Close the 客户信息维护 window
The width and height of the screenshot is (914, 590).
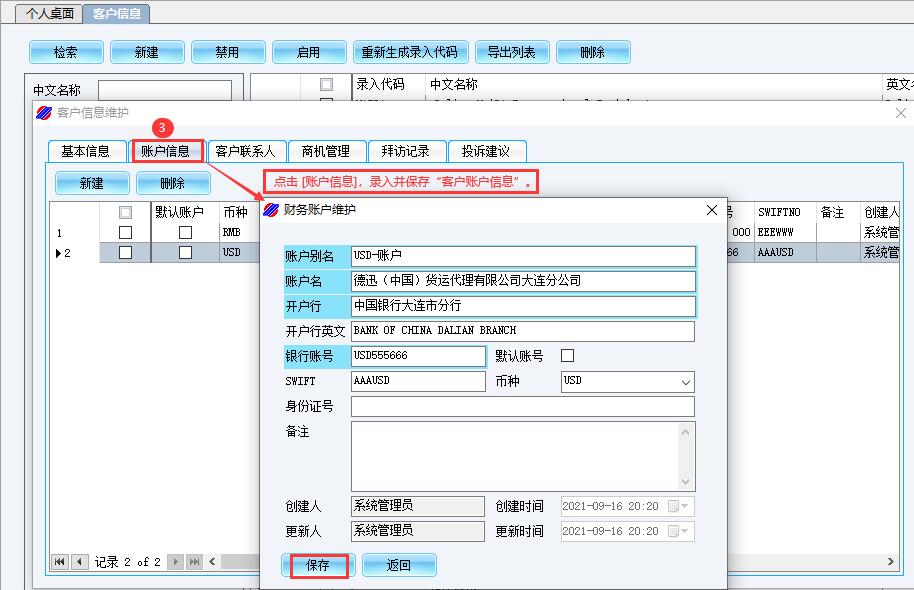click(x=900, y=113)
